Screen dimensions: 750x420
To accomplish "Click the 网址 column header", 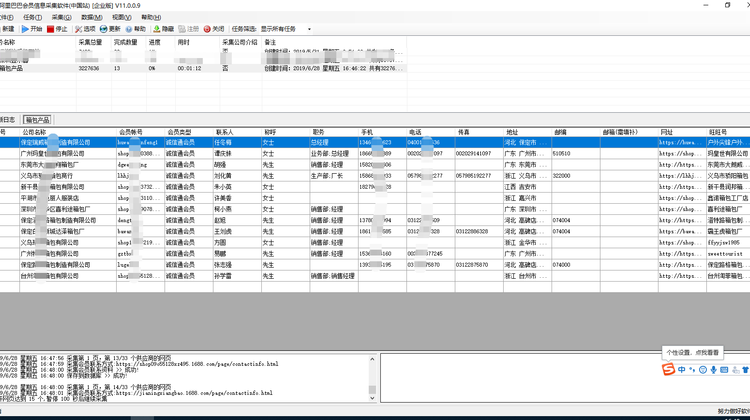I will pyautogui.click(x=682, y=132).
